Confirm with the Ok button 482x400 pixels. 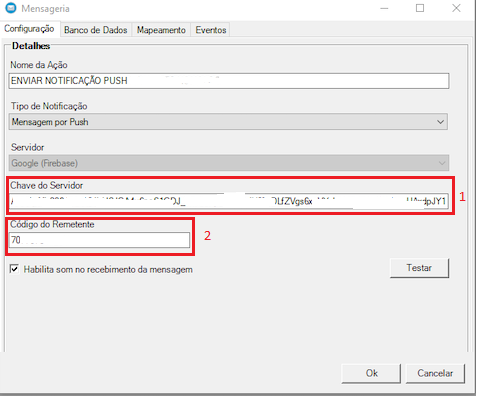click(371, 373)
